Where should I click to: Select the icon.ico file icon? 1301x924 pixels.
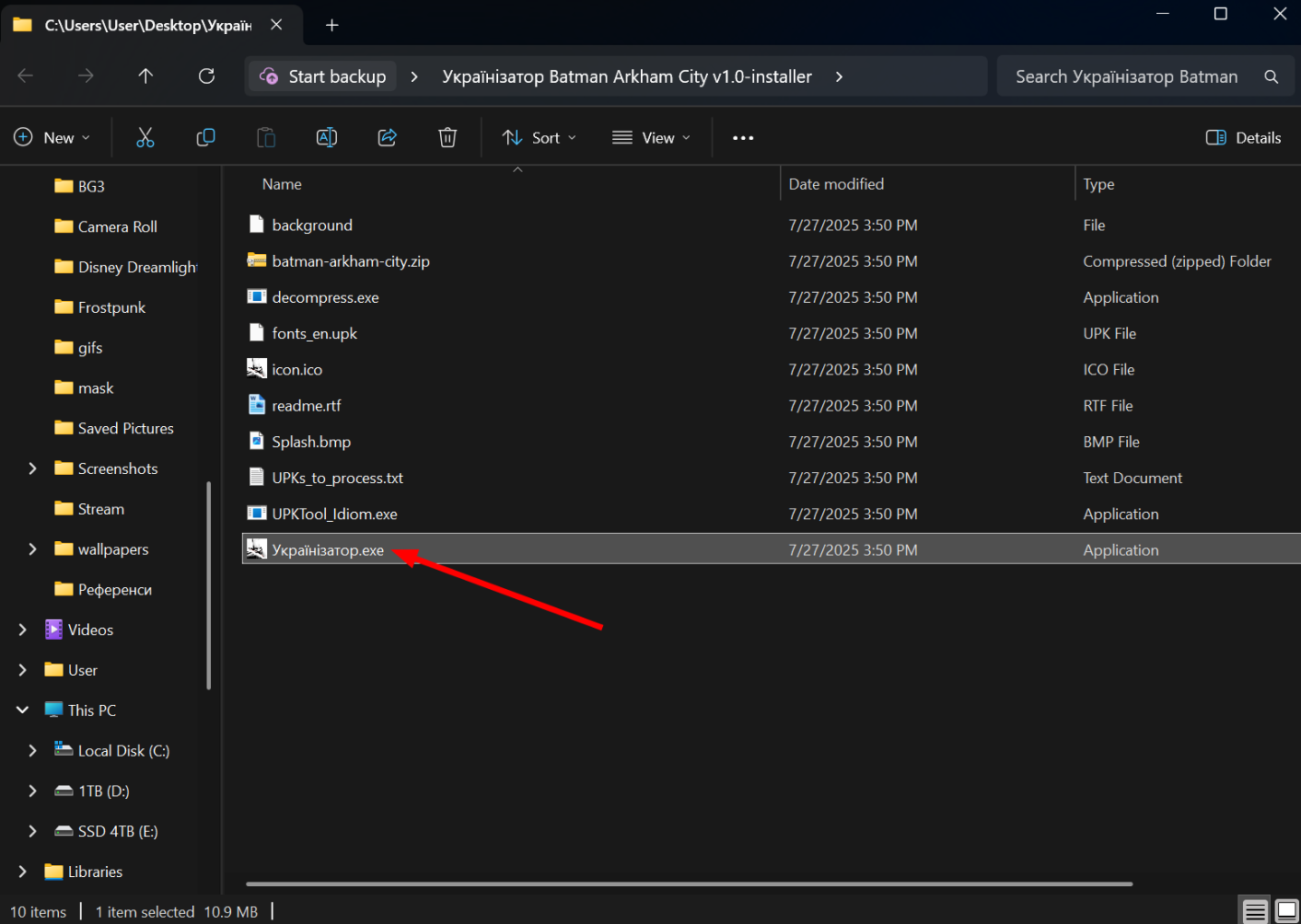(x=257, y=369)
